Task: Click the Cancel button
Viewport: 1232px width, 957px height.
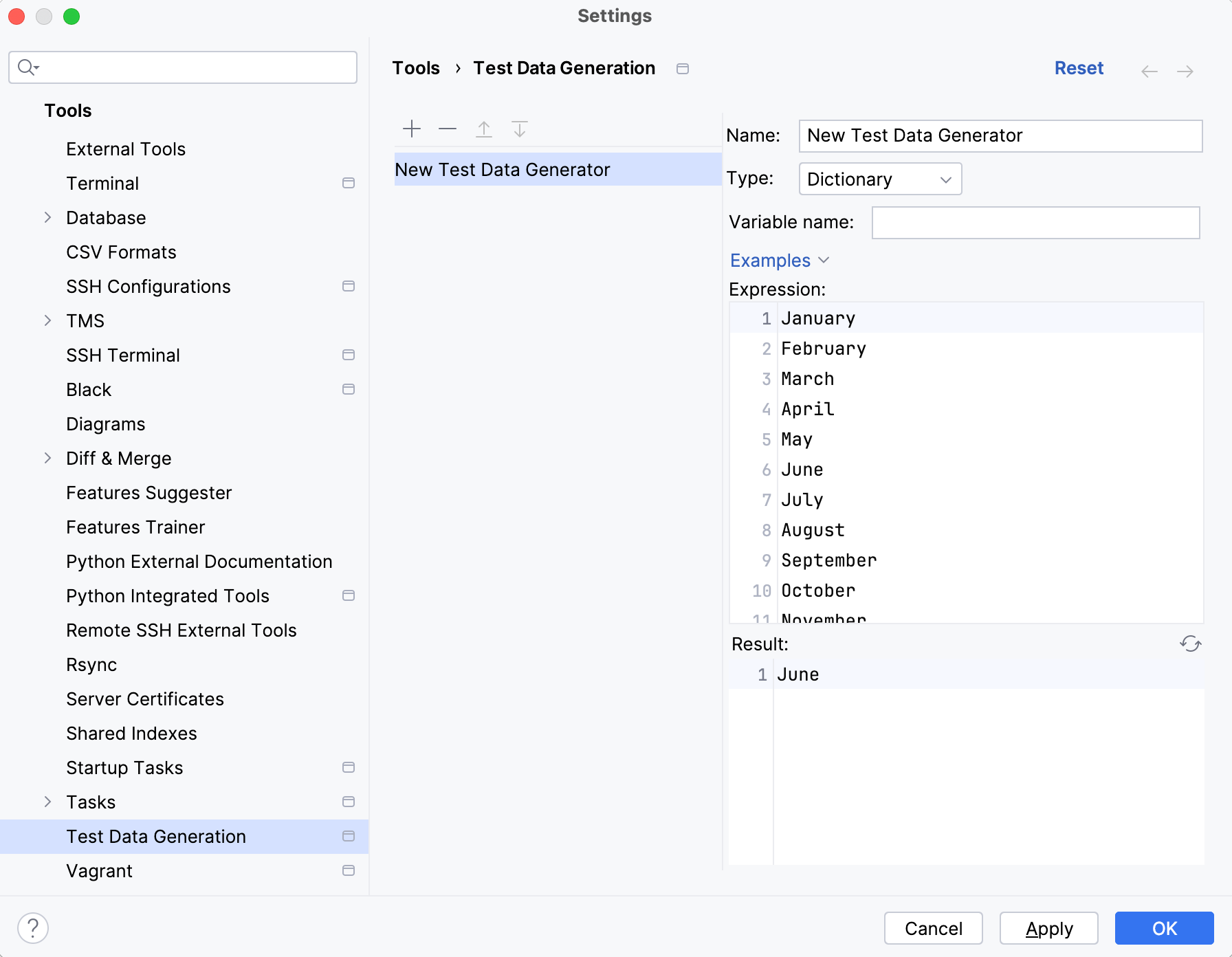Action: point(933,928)
